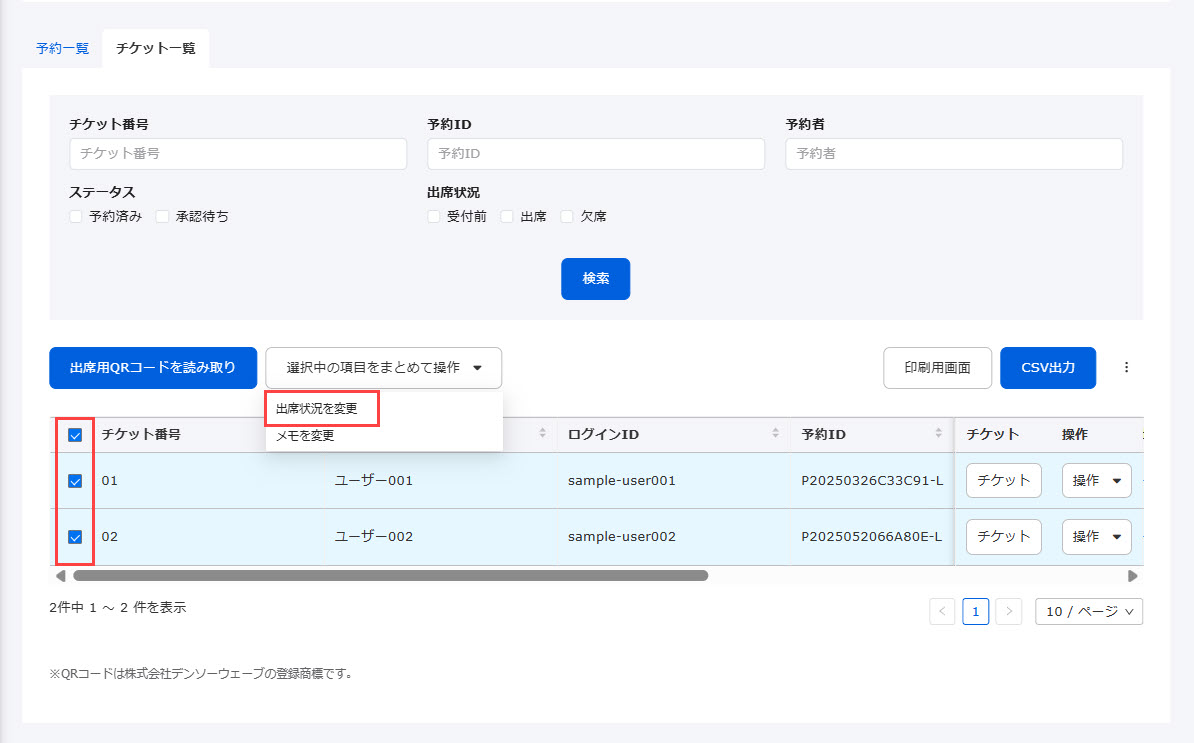Open the 10 / ページ page size selector

tap(1088, 611)
